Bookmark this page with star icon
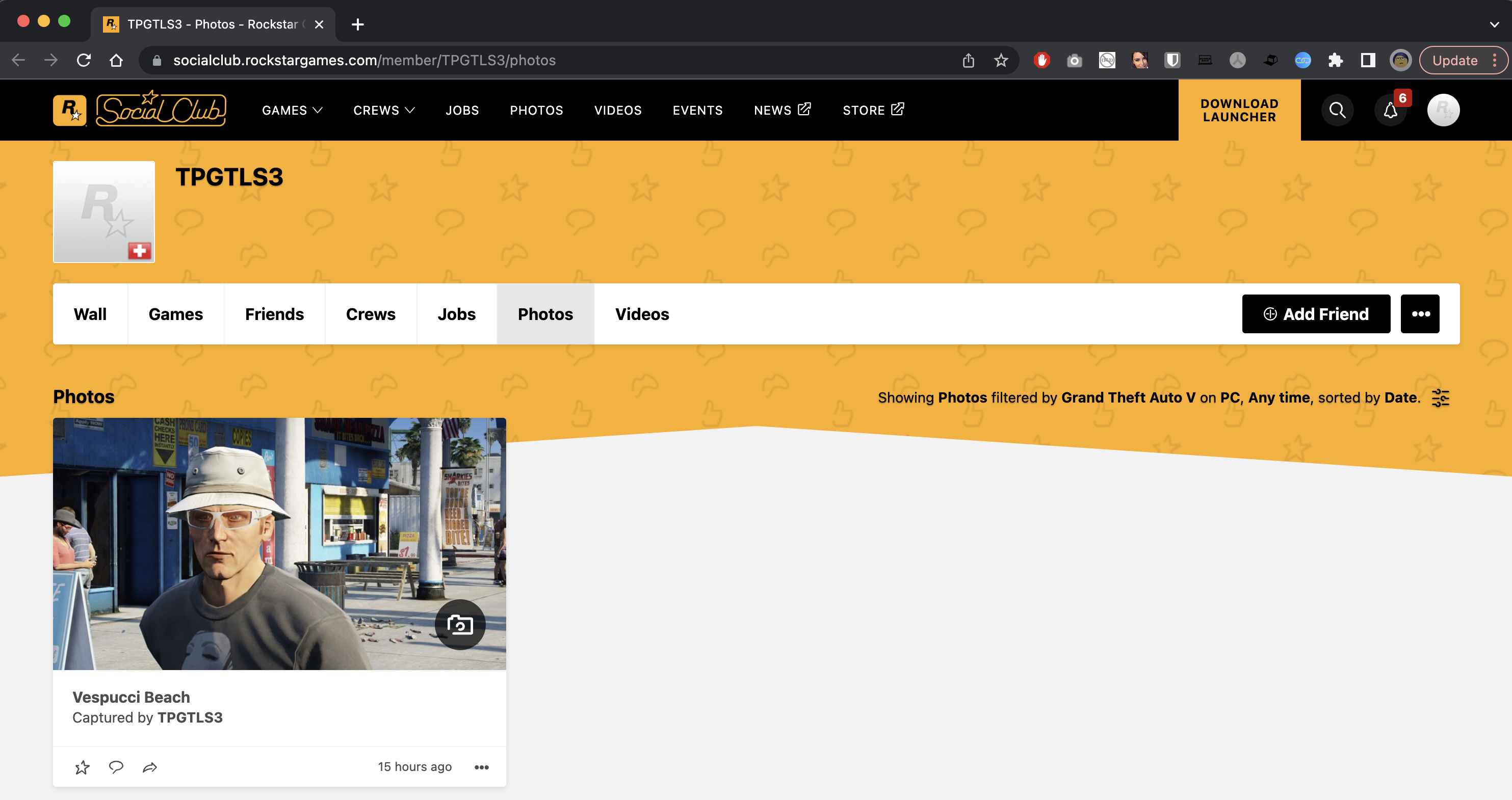Screen dimensions: 1512x800 click(1001, 60)
